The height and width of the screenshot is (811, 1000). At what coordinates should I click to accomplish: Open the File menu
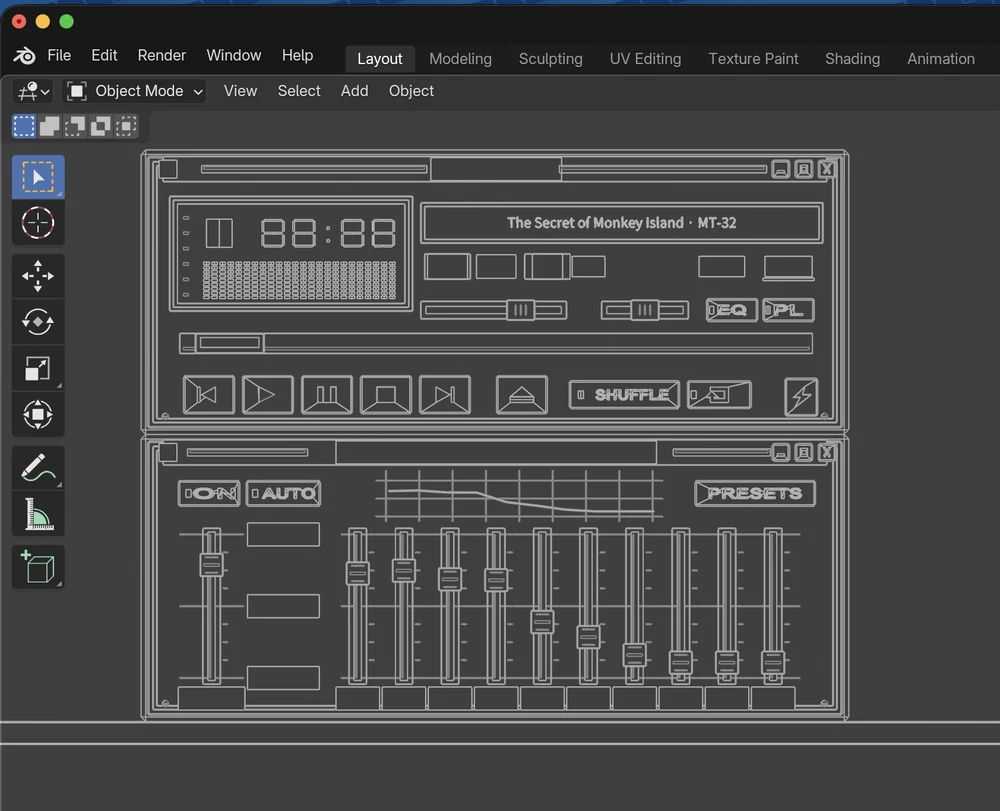point(59,55)
